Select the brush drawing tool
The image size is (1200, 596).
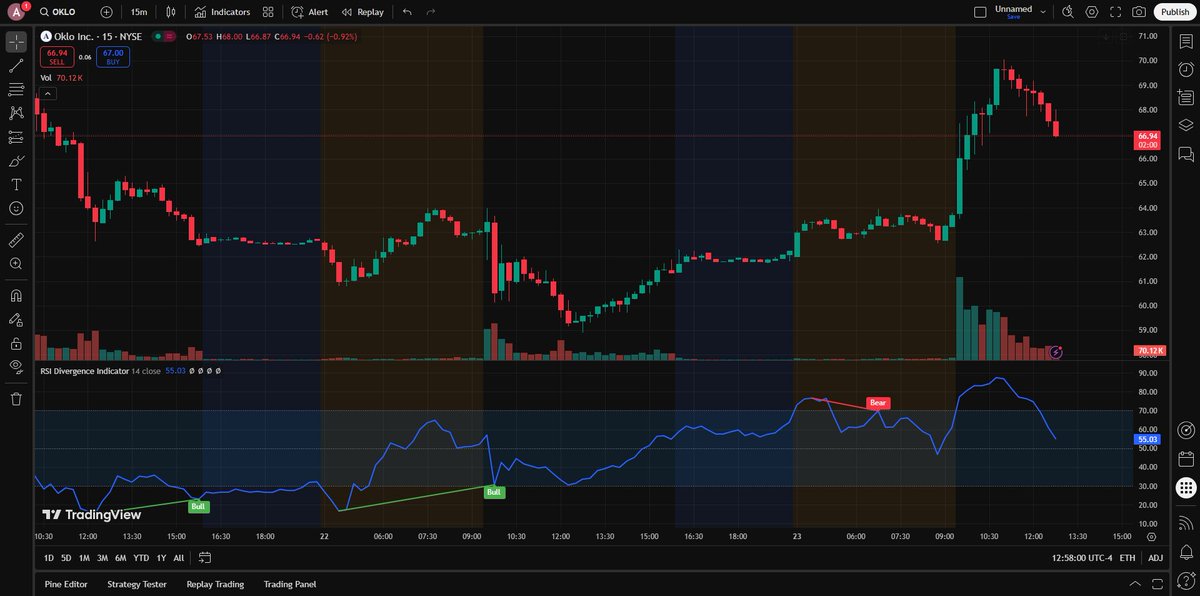point(16,161)
